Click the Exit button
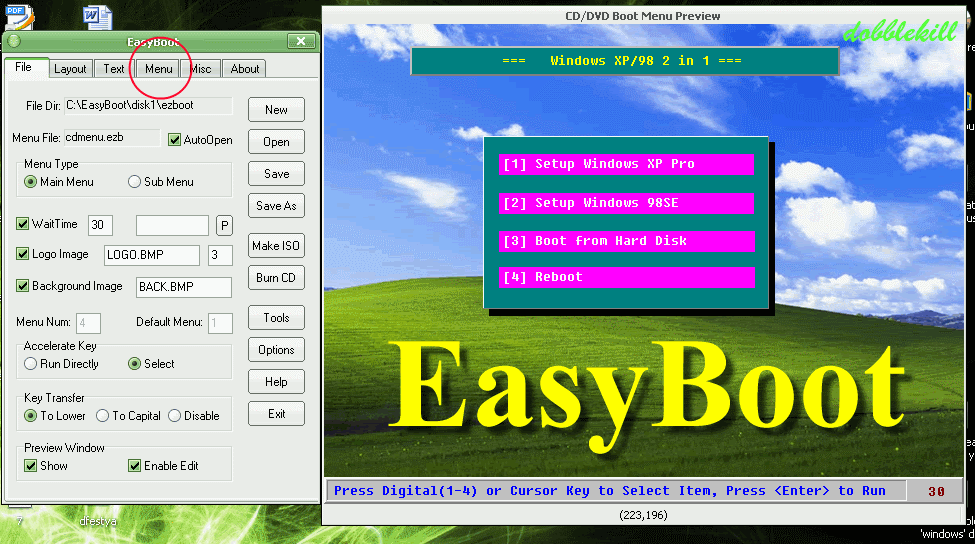This screenshot has width=975, height=544. (x=276, y=414)
